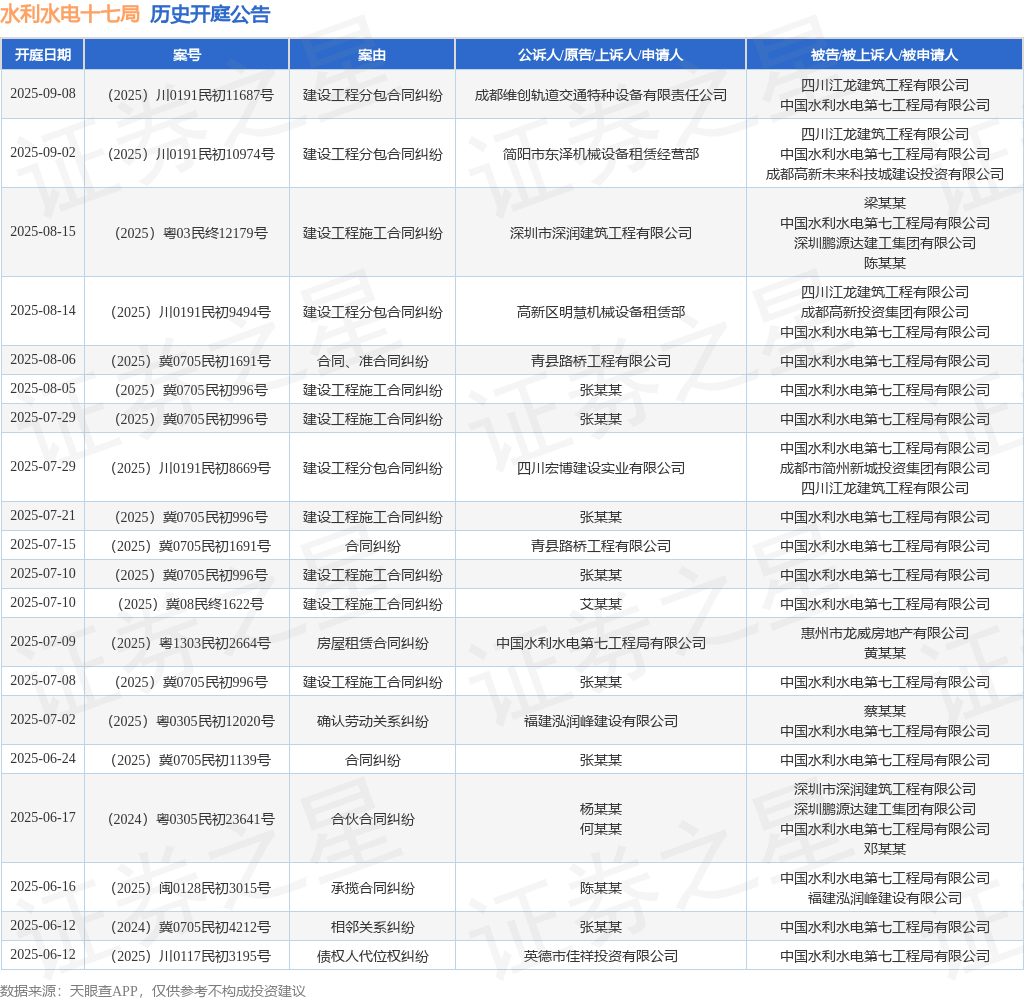Click the 历史开庭公告 heading

coord(210,14)
